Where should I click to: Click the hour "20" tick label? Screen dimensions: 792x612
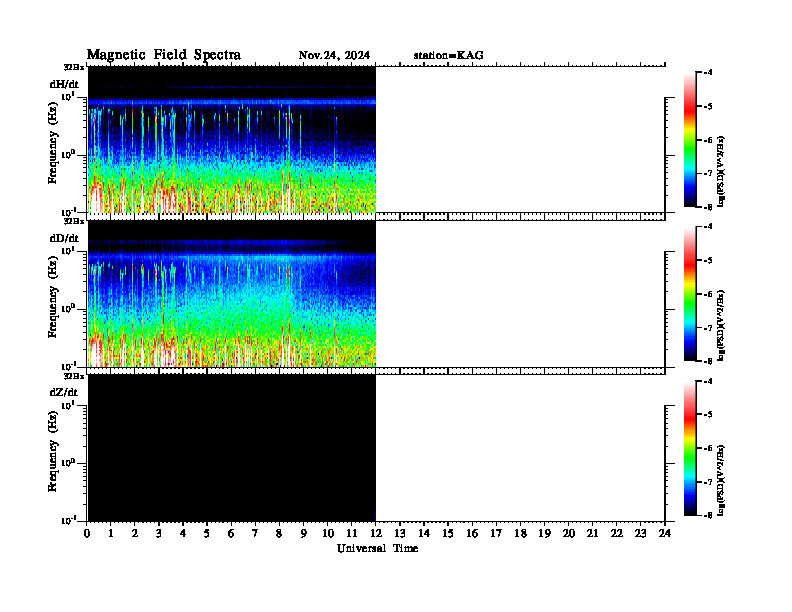tap(569, 533)
